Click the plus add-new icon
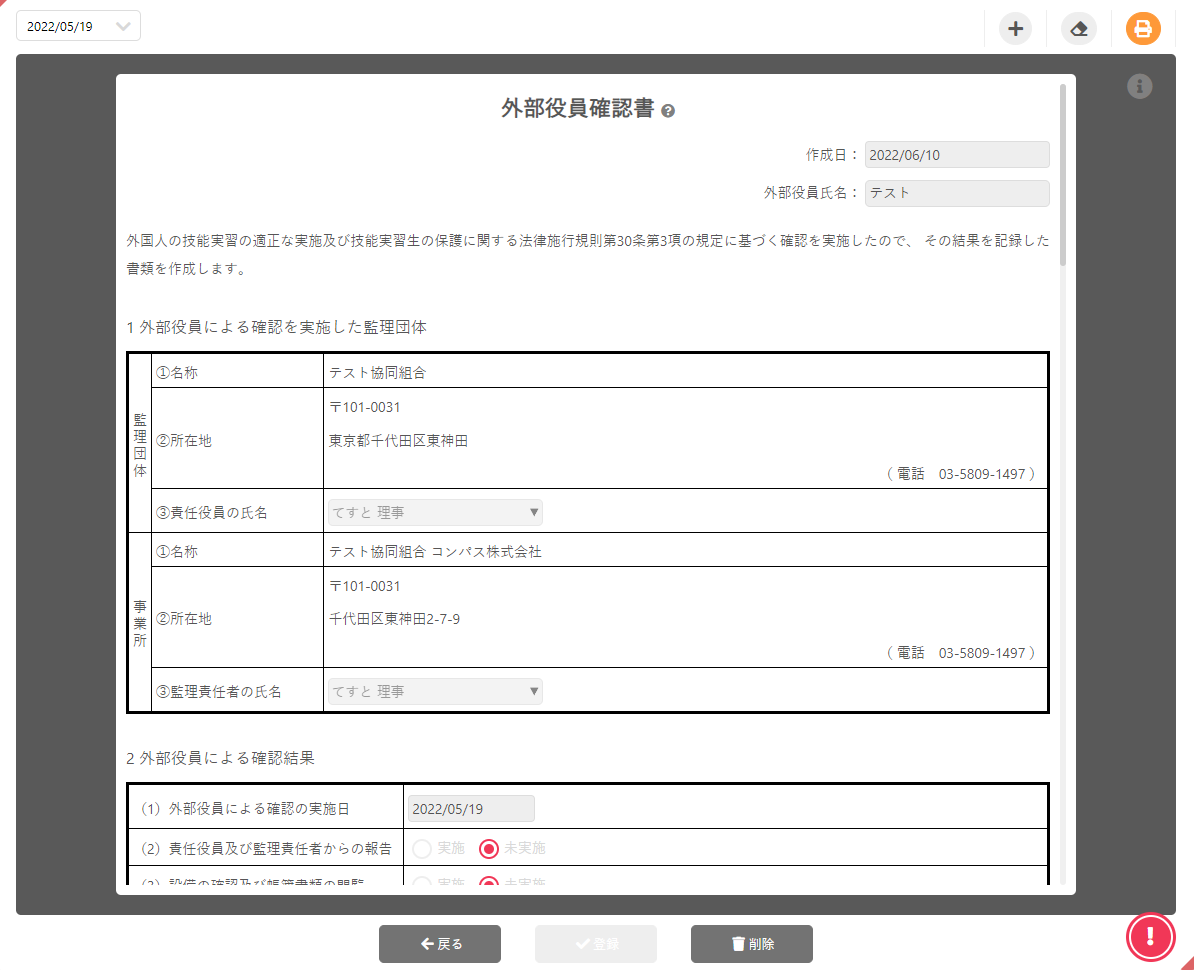 [1015, 28]
